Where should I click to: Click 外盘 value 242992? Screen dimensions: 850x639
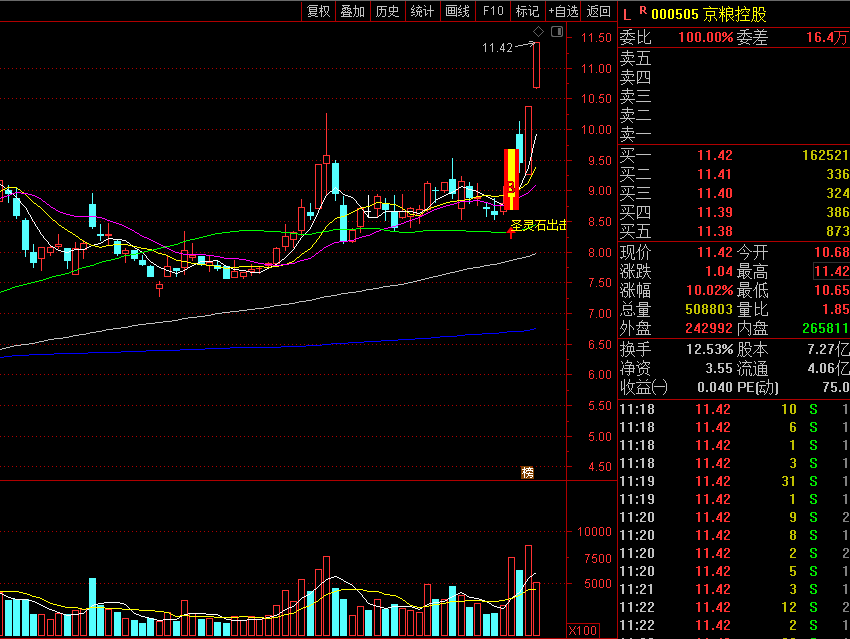point(709,328)
